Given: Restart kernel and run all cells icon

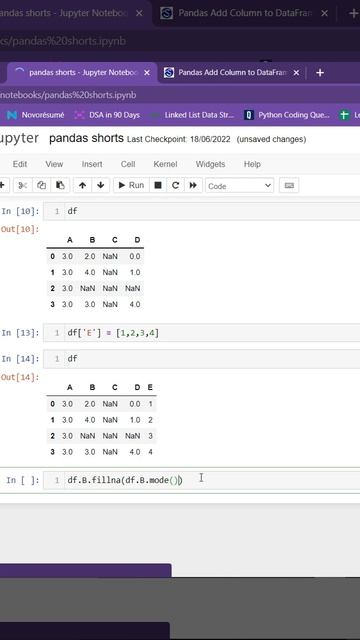Looking at the screenshot, I should [193, 185].
